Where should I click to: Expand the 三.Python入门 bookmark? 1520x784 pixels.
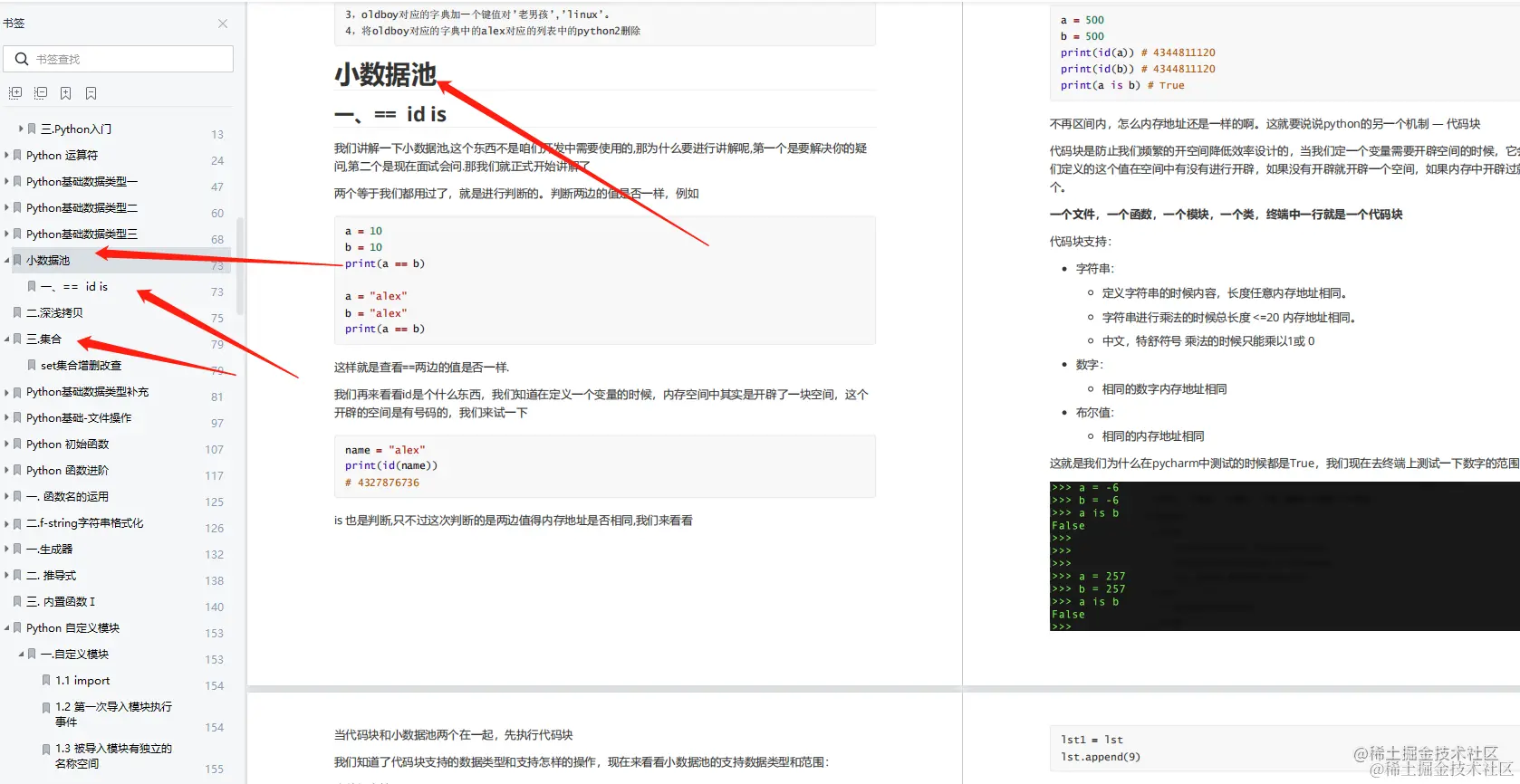(x=21, y=129)
